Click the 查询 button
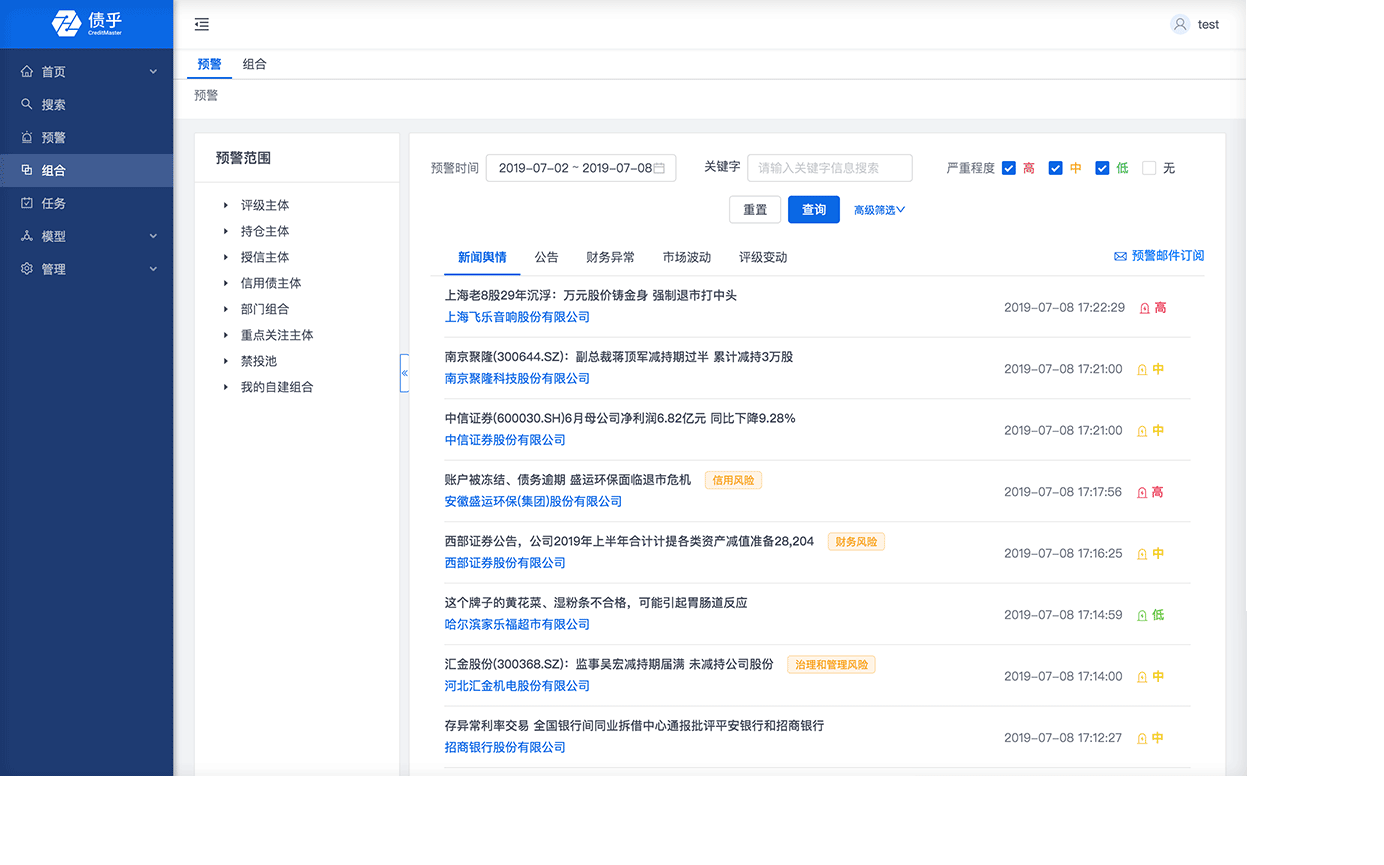 (x=813, y=210)
